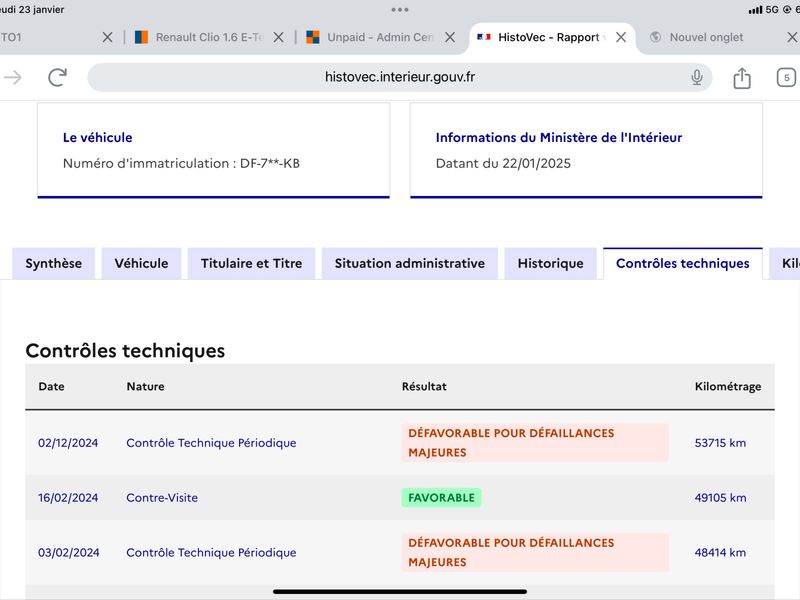Viewport: 800px width, 600px height.
Task: Click the Résultat column header
Action: click(x=424, y=386)
